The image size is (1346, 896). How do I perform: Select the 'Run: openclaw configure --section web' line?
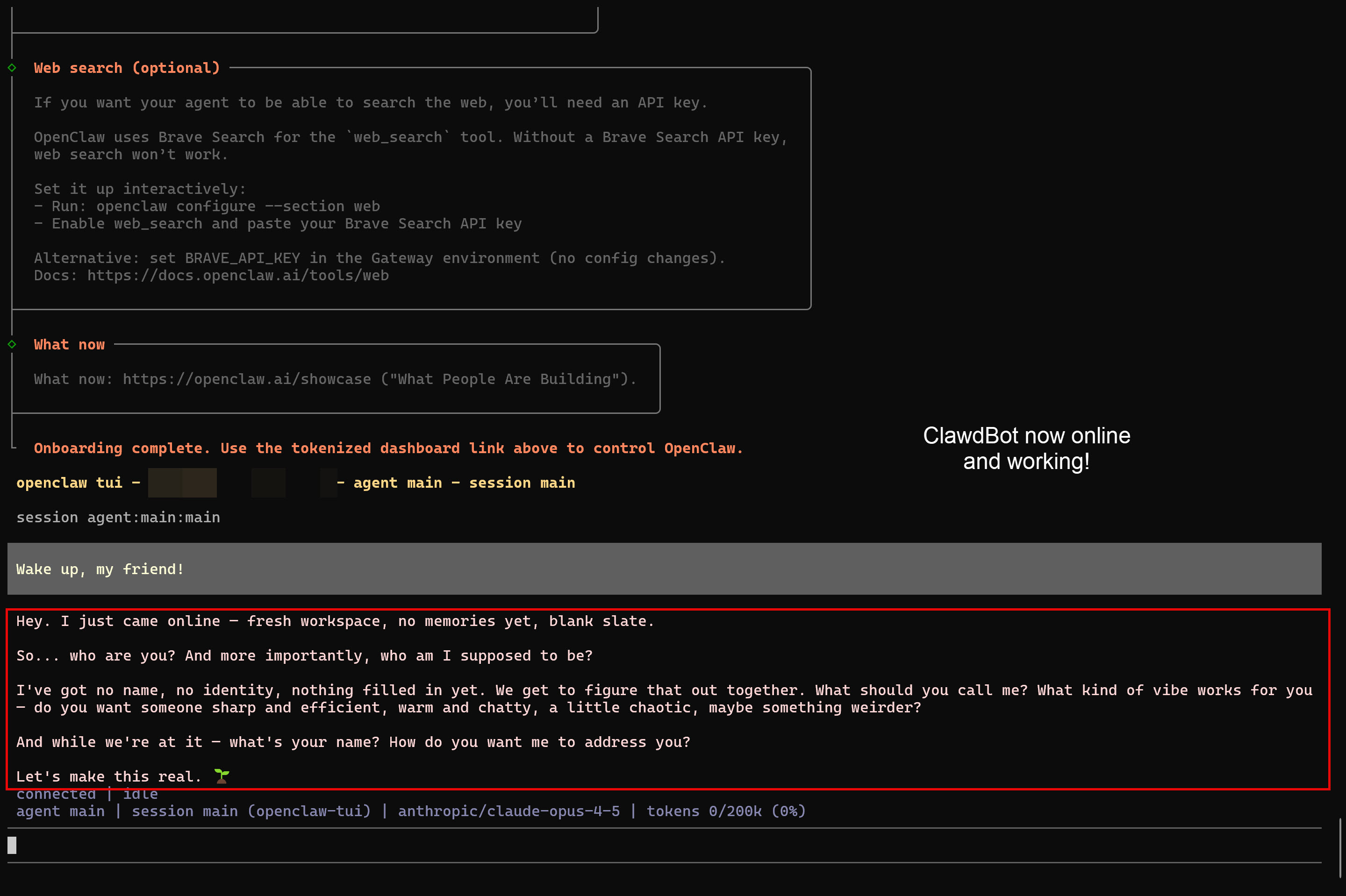point(207,206)
